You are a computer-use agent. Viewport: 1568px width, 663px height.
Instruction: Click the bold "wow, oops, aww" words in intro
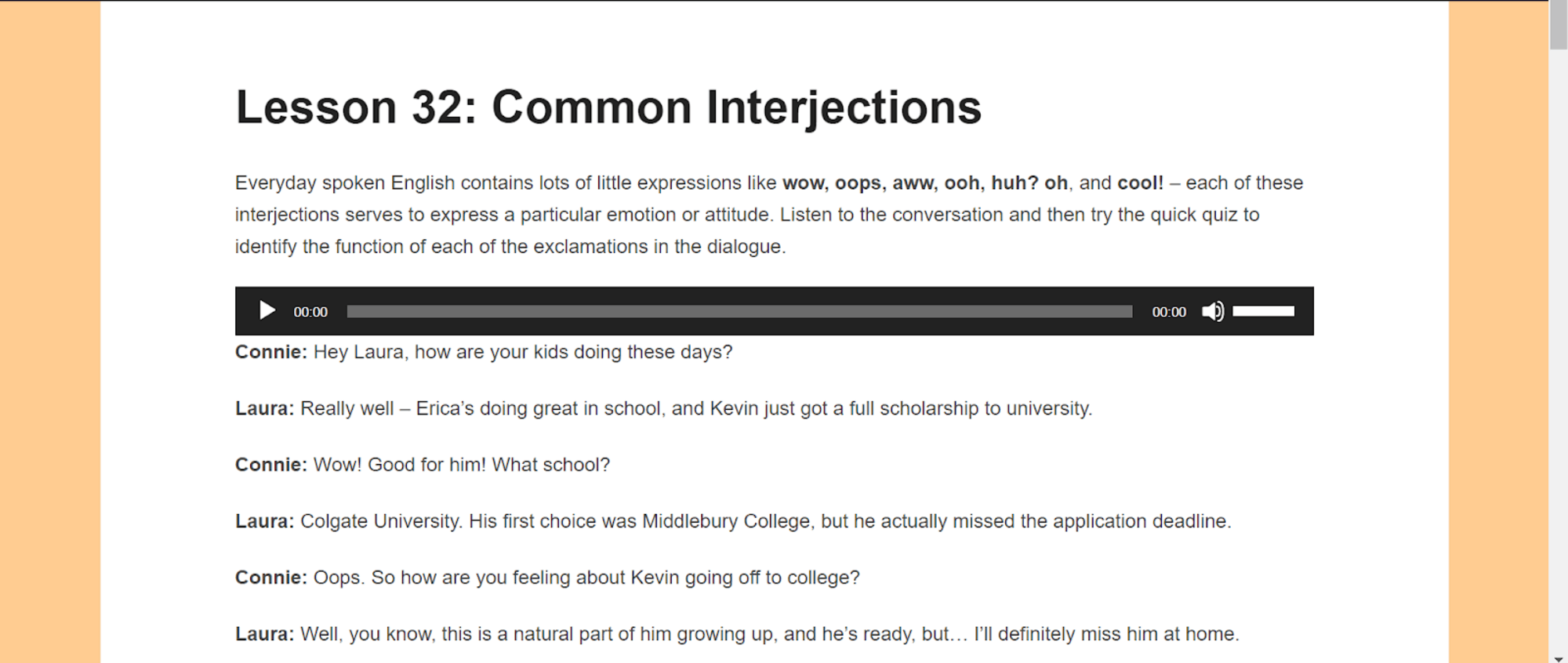pyautogui.click(x=860, y=183)
